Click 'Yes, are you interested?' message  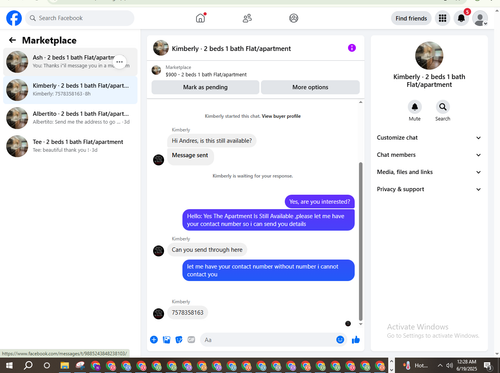(319, 202)
